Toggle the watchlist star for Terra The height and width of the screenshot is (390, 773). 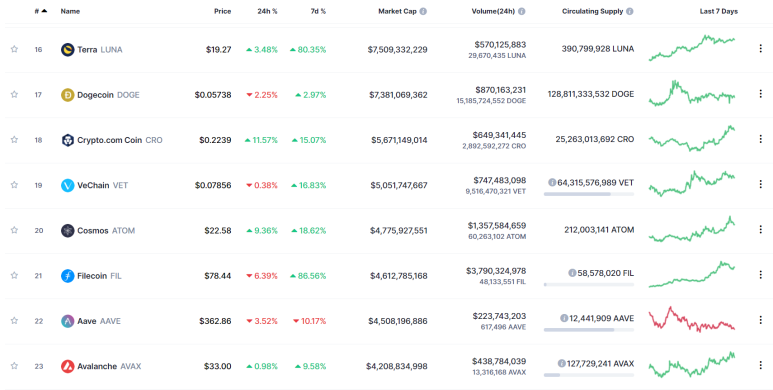pos(14,49)
